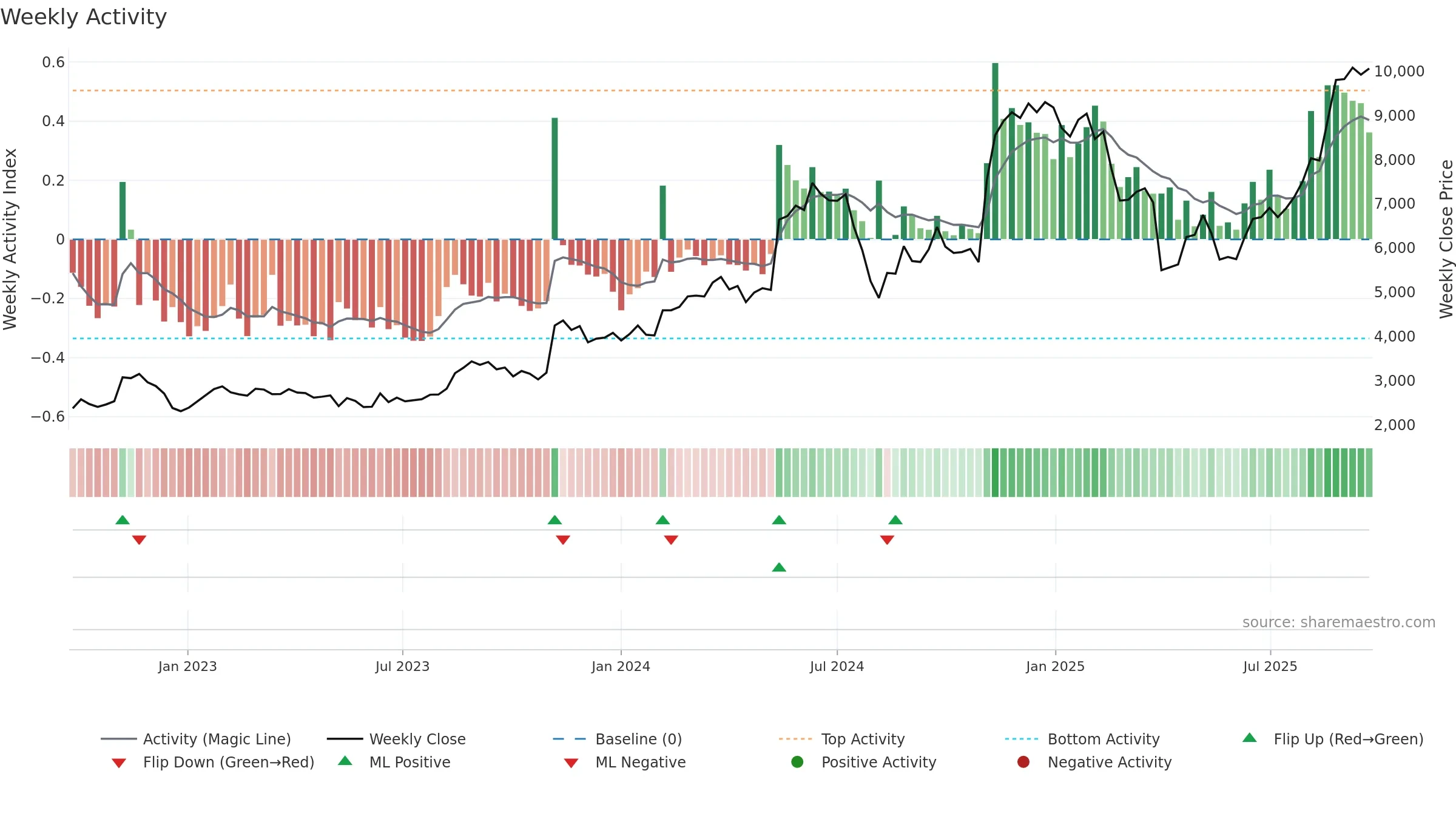Click the Positive Activity green dot in legend
Image resolution: width=1456 pixels, height=819 pixels.
(x=797, y=762)
